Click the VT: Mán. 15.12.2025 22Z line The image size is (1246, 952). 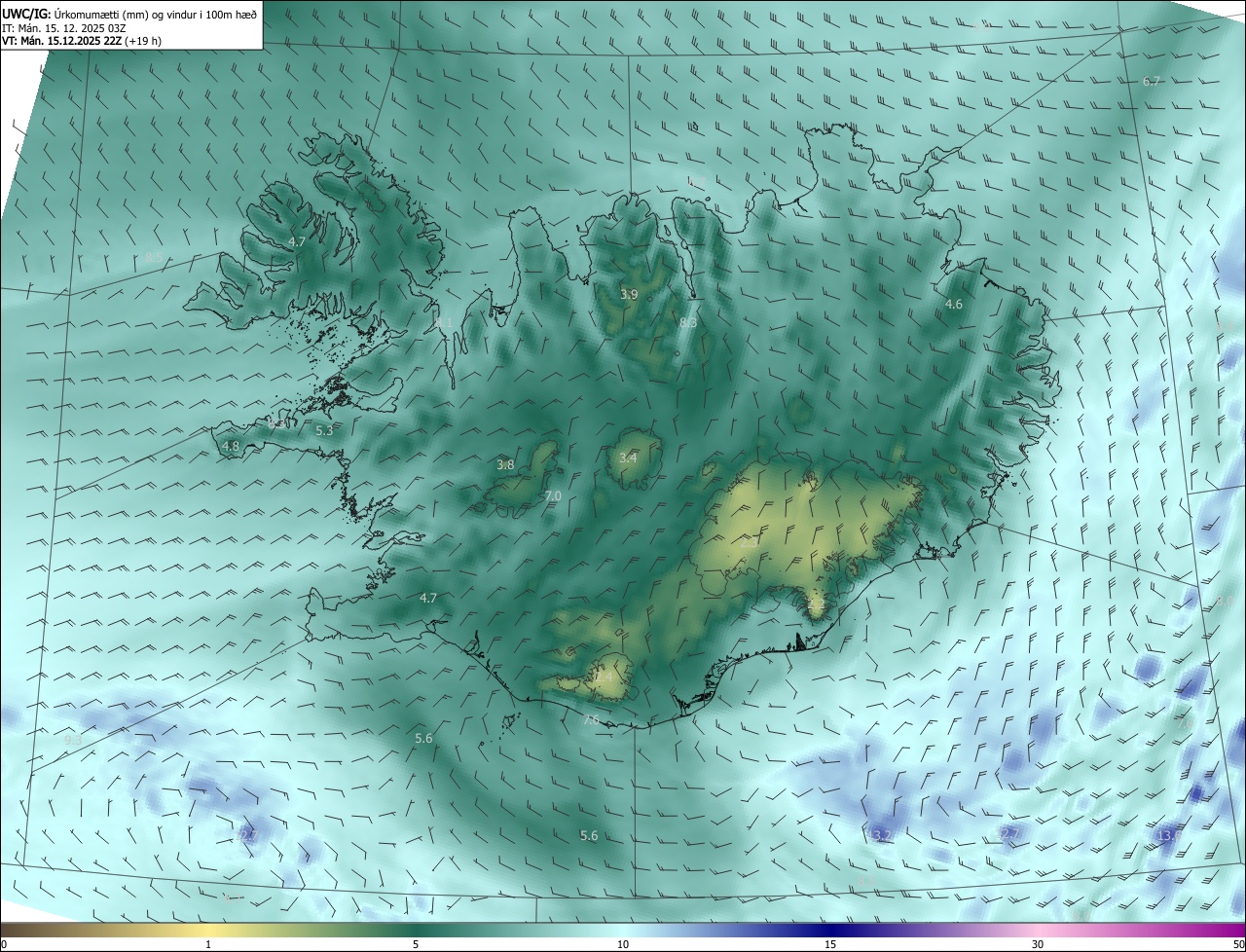82,41
